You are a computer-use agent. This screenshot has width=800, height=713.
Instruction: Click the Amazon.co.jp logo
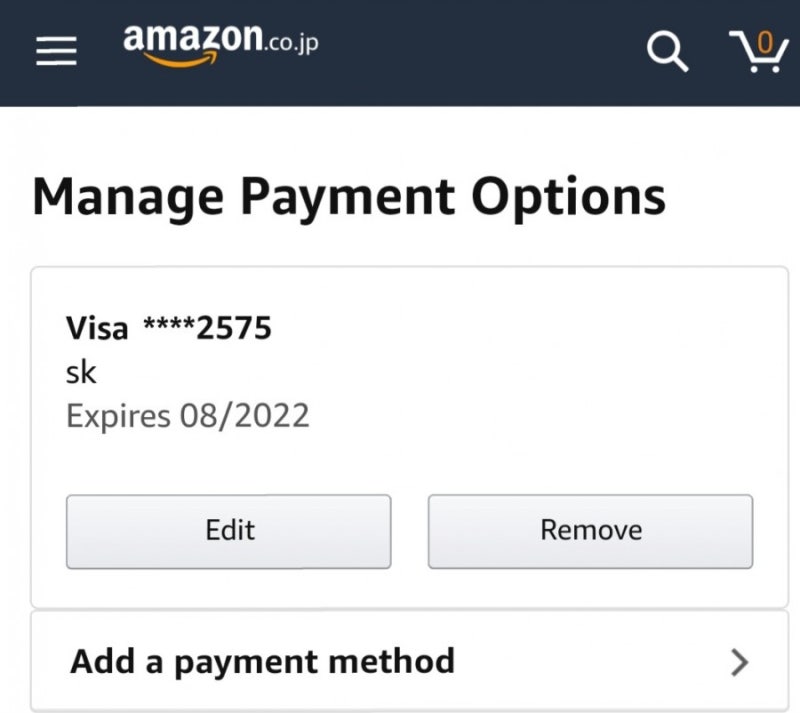220,44
